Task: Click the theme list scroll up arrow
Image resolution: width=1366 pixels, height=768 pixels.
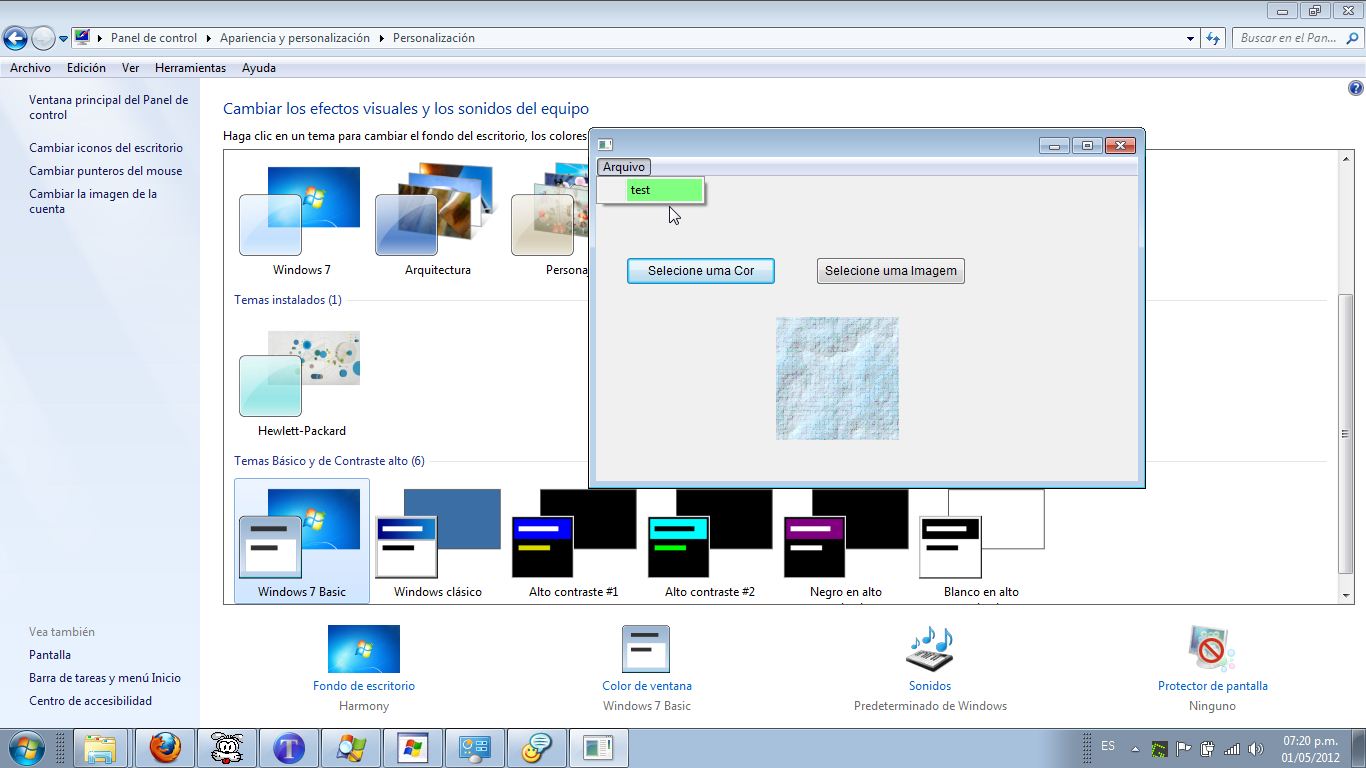Action: 1346,159
